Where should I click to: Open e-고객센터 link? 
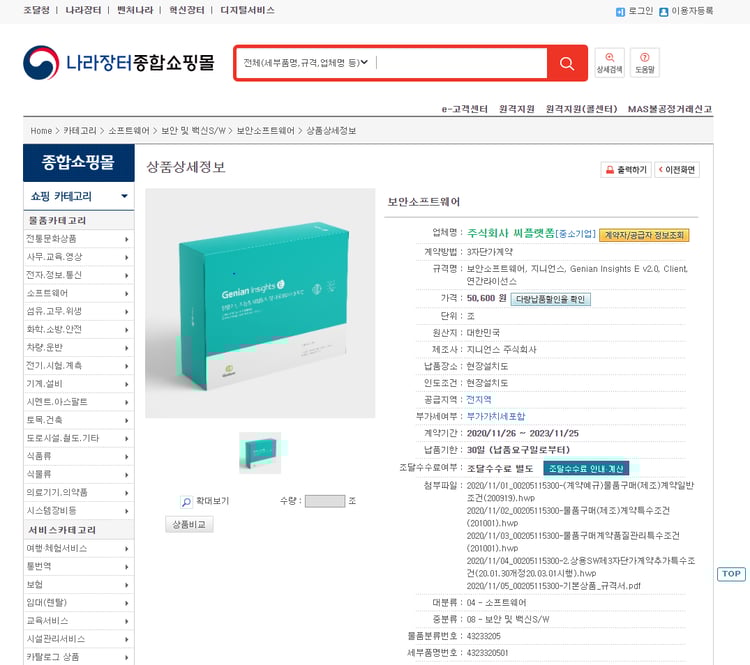[464, 109]
